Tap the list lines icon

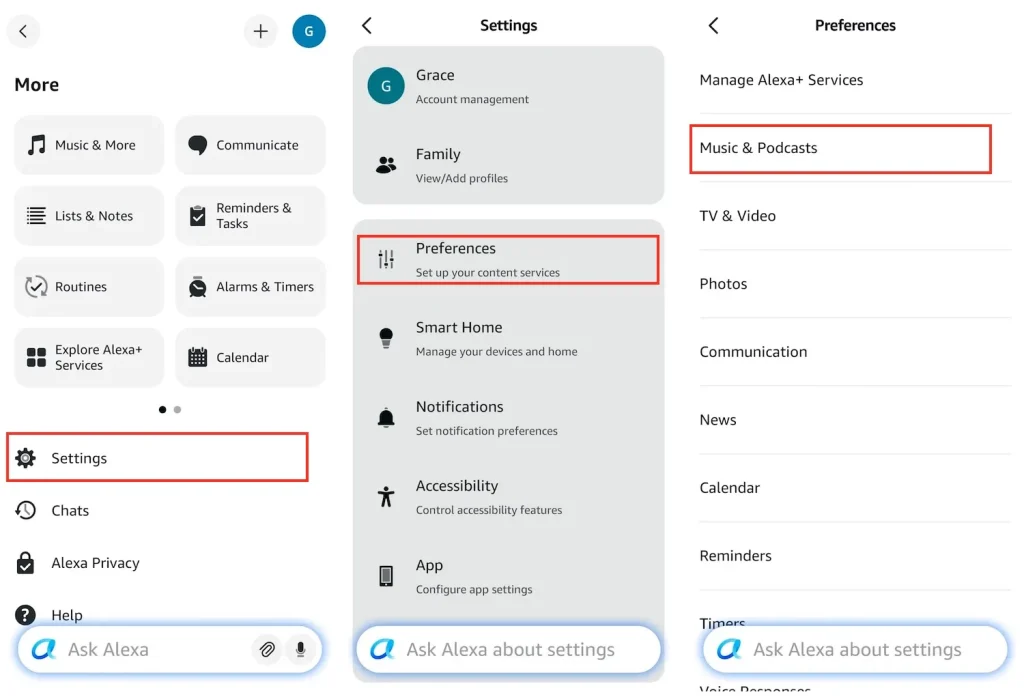click(36, 216)
